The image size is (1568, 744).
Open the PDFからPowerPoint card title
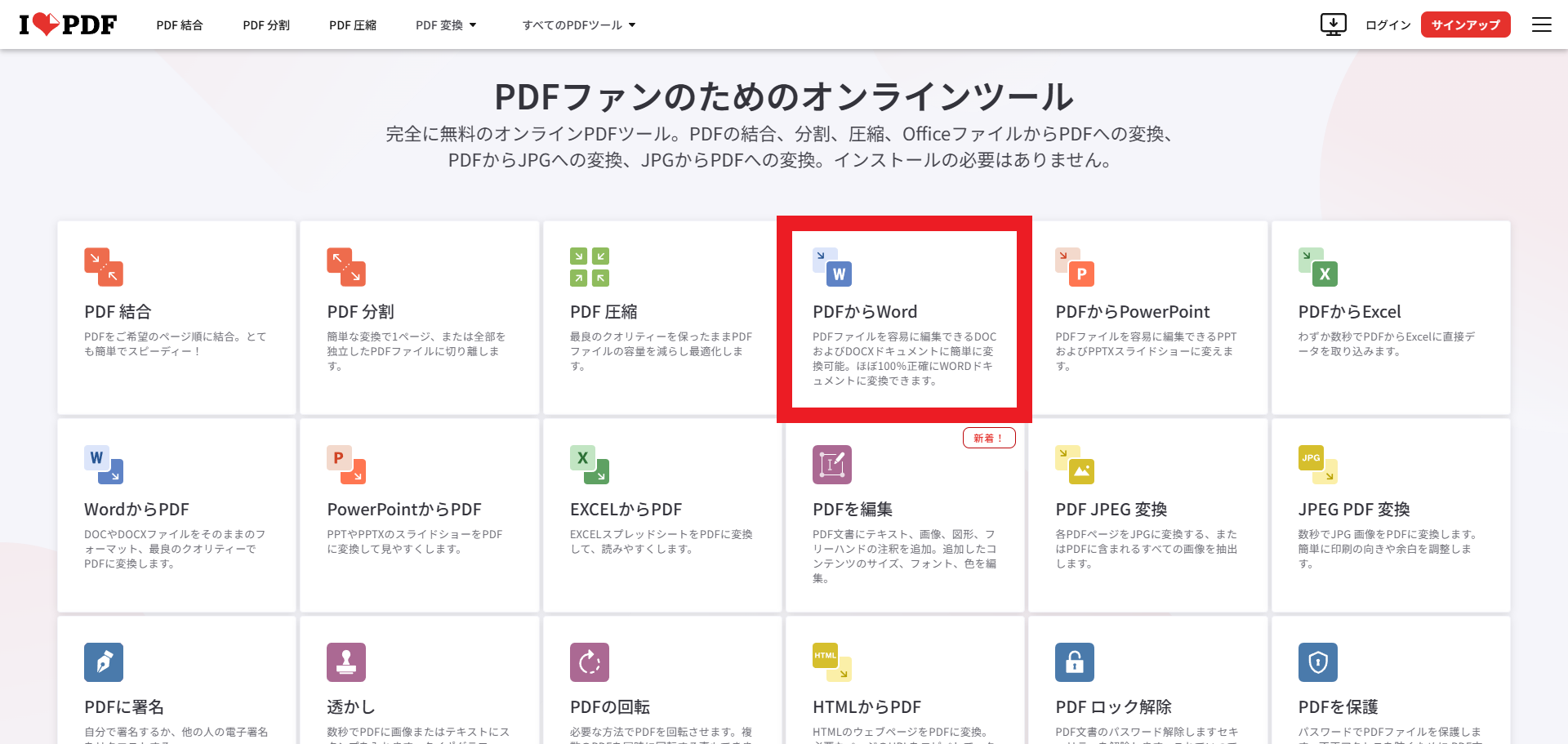point(1132,312)
